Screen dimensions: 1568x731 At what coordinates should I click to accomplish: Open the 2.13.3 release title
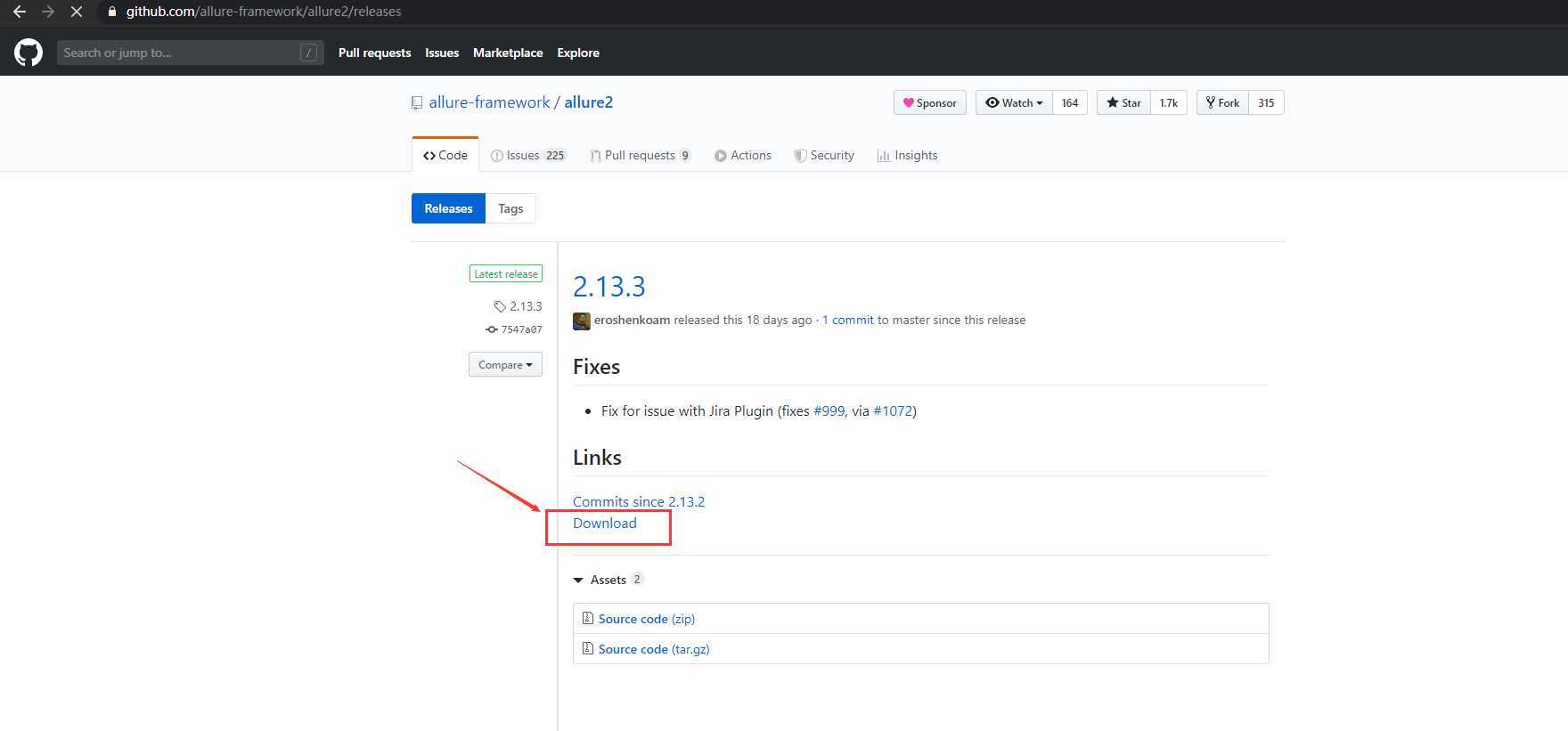[x=609, y=286]
